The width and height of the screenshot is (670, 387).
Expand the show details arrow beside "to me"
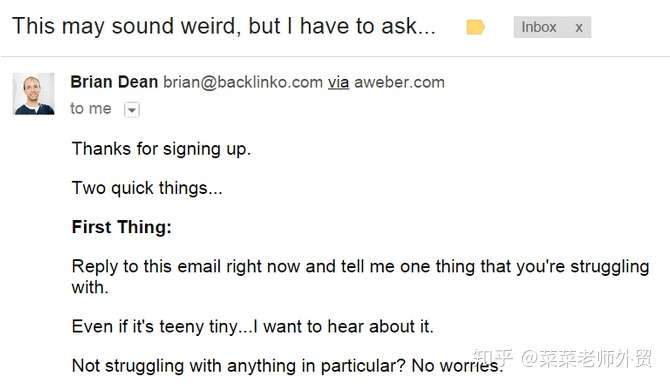[132, 110]
